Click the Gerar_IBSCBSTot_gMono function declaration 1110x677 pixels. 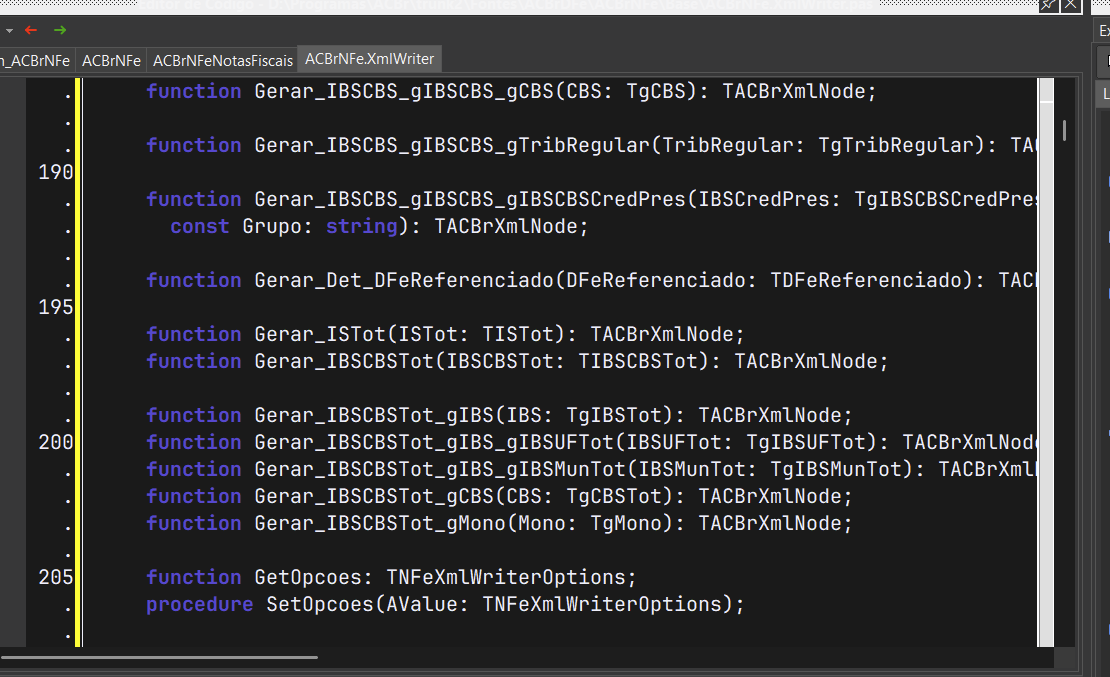click(498, 523)
